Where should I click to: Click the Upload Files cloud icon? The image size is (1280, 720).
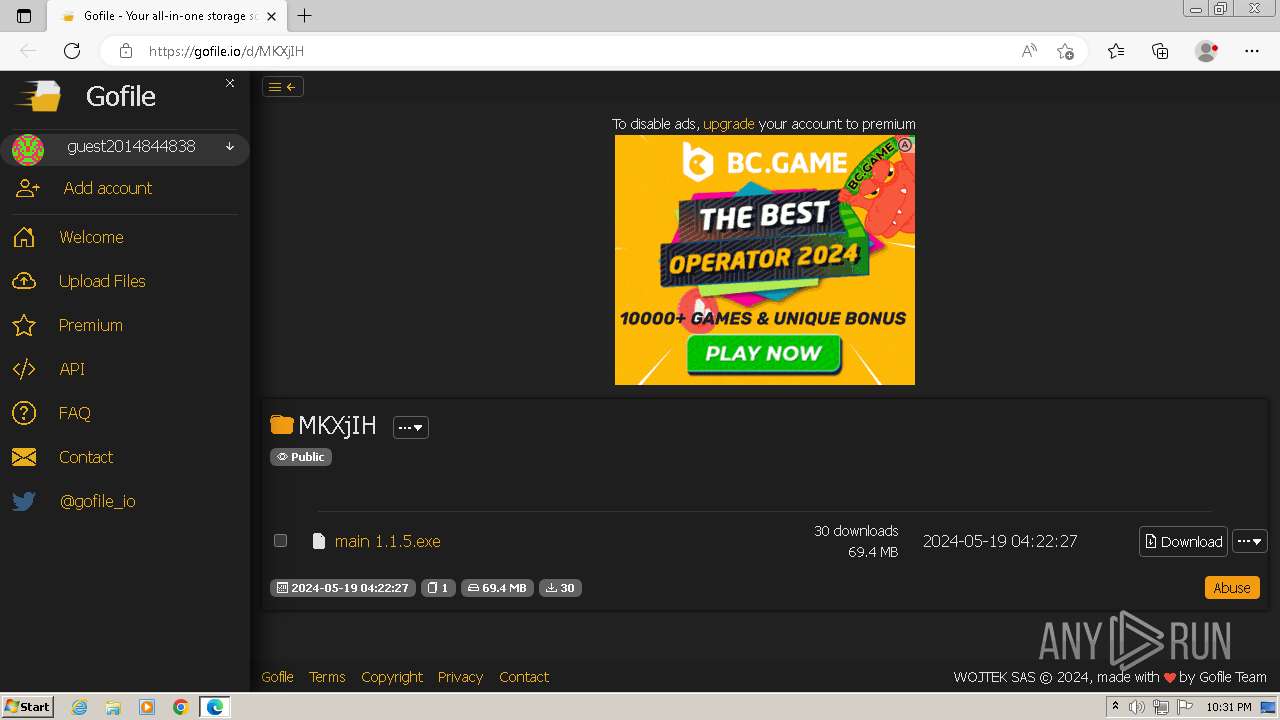tap(24, 281)
